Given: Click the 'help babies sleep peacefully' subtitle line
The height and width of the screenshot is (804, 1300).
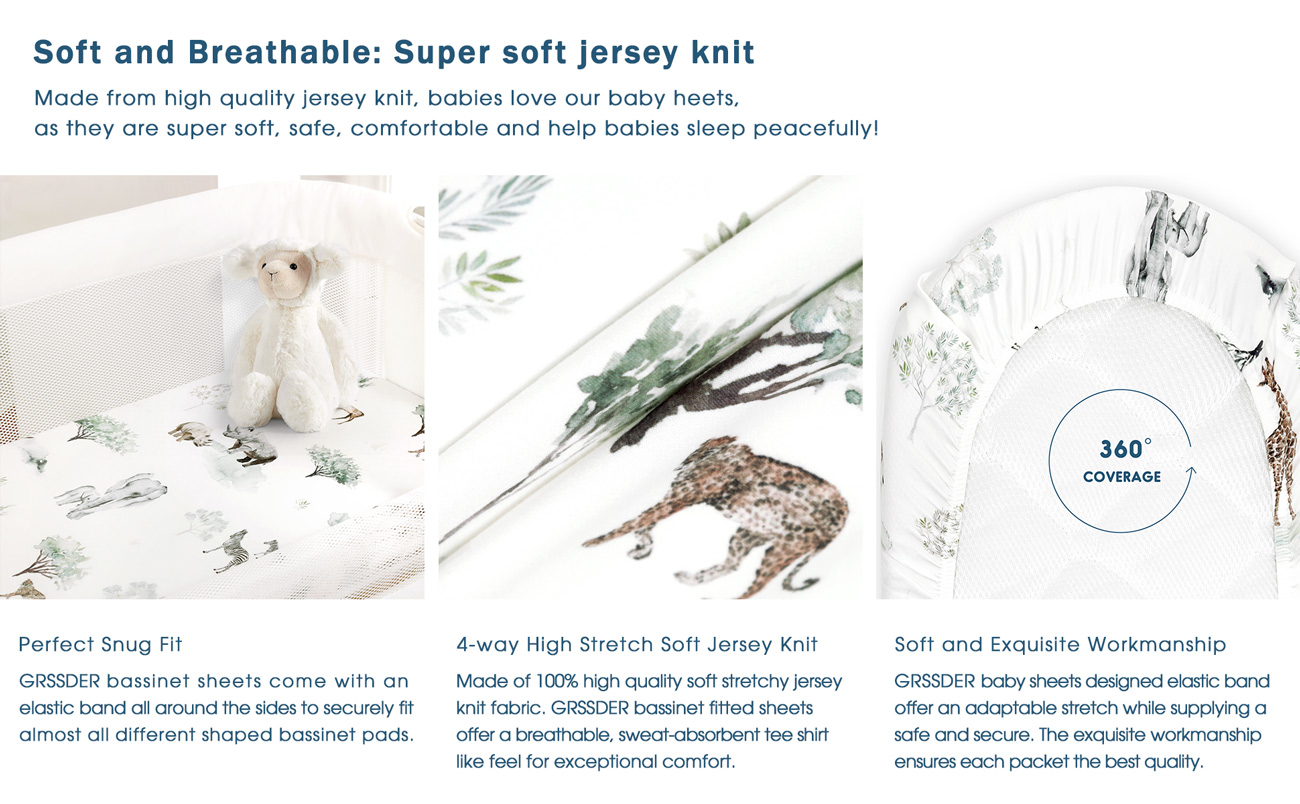Looking at the screenshot, I should pyautogui.click(x=456, y=129).
